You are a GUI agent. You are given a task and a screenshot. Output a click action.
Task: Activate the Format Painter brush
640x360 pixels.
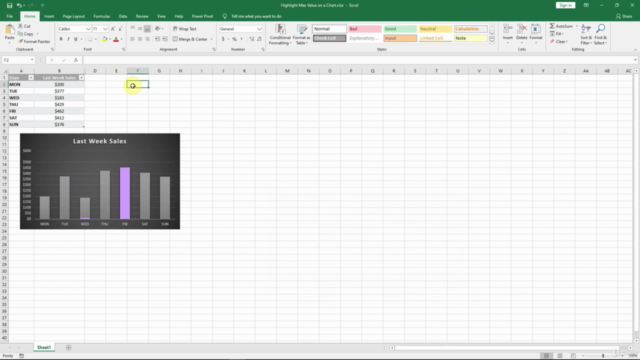pos(34,42)
